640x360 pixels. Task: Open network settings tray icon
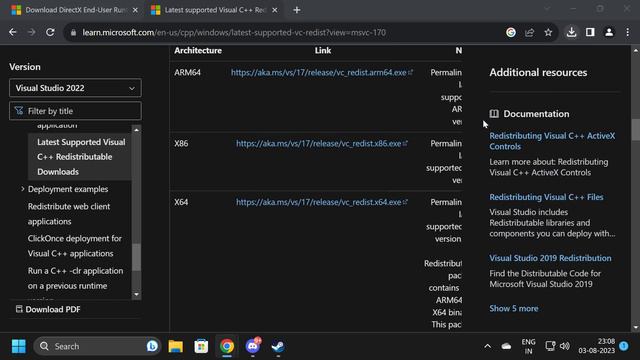[550, 346]
